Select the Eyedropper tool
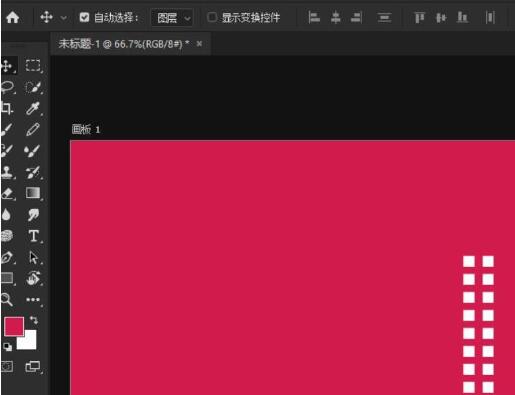The width and height of the screenshot is (515, 395). (x=33, y=108)
